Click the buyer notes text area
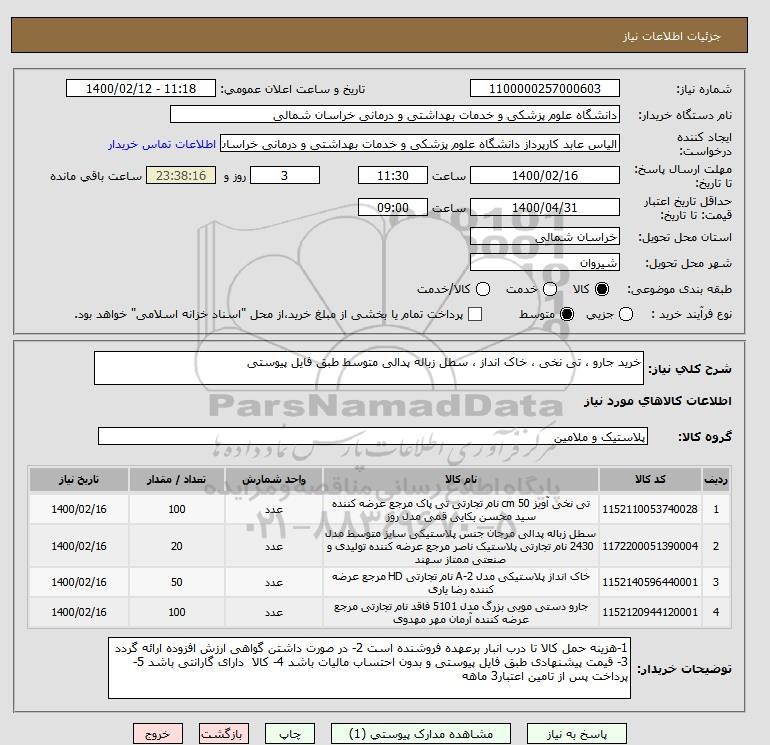 [369, 668]
